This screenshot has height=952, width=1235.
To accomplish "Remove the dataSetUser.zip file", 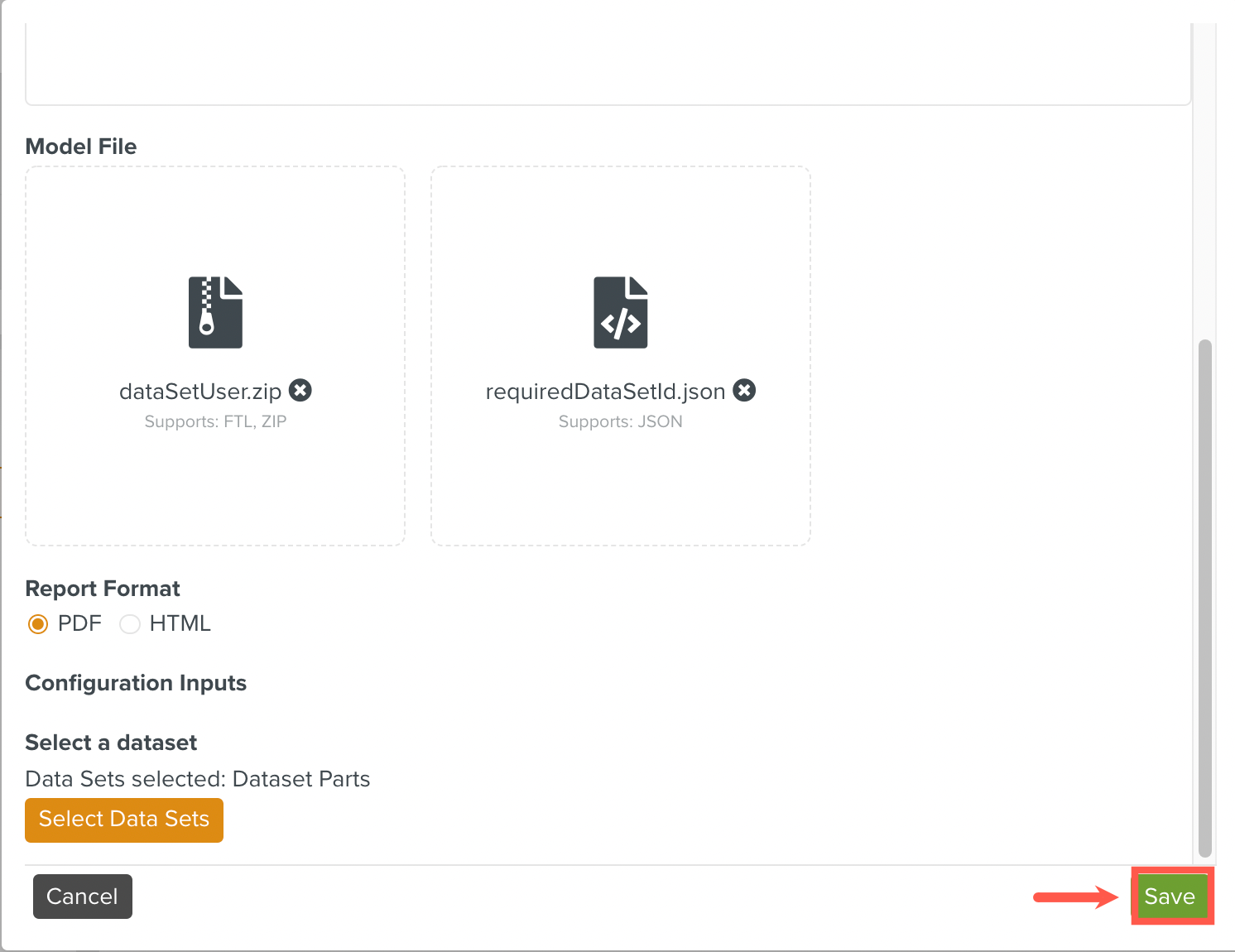I will [300, 390].
